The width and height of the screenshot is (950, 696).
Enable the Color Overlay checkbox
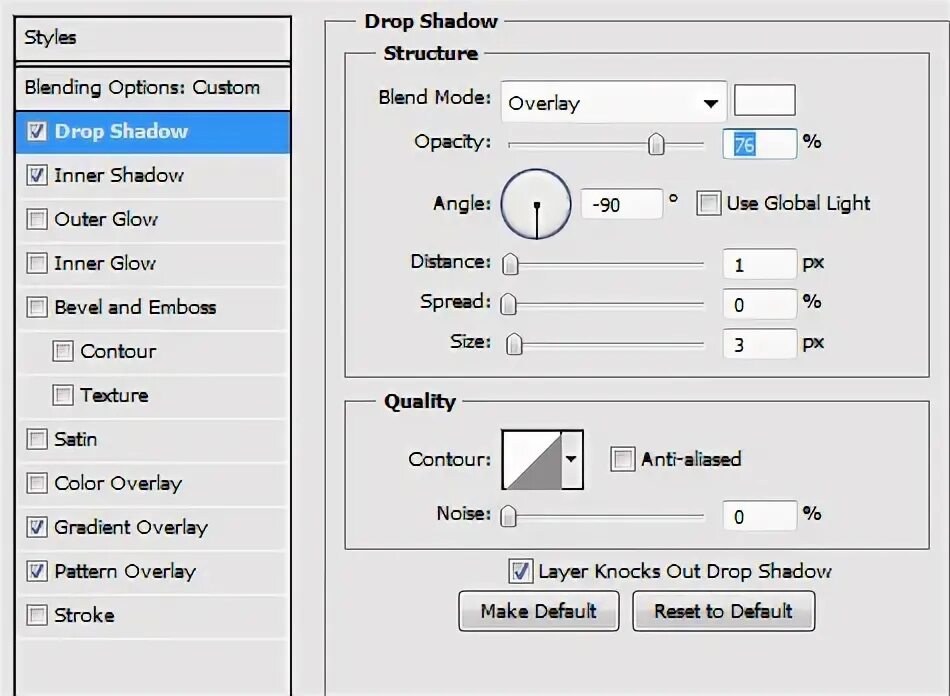(x=36, y=483)
